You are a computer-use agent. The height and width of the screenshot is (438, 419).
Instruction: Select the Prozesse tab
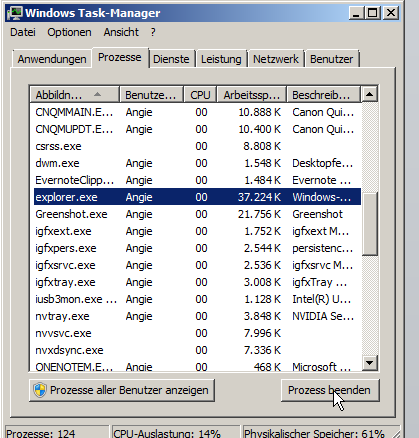point(120,57)
